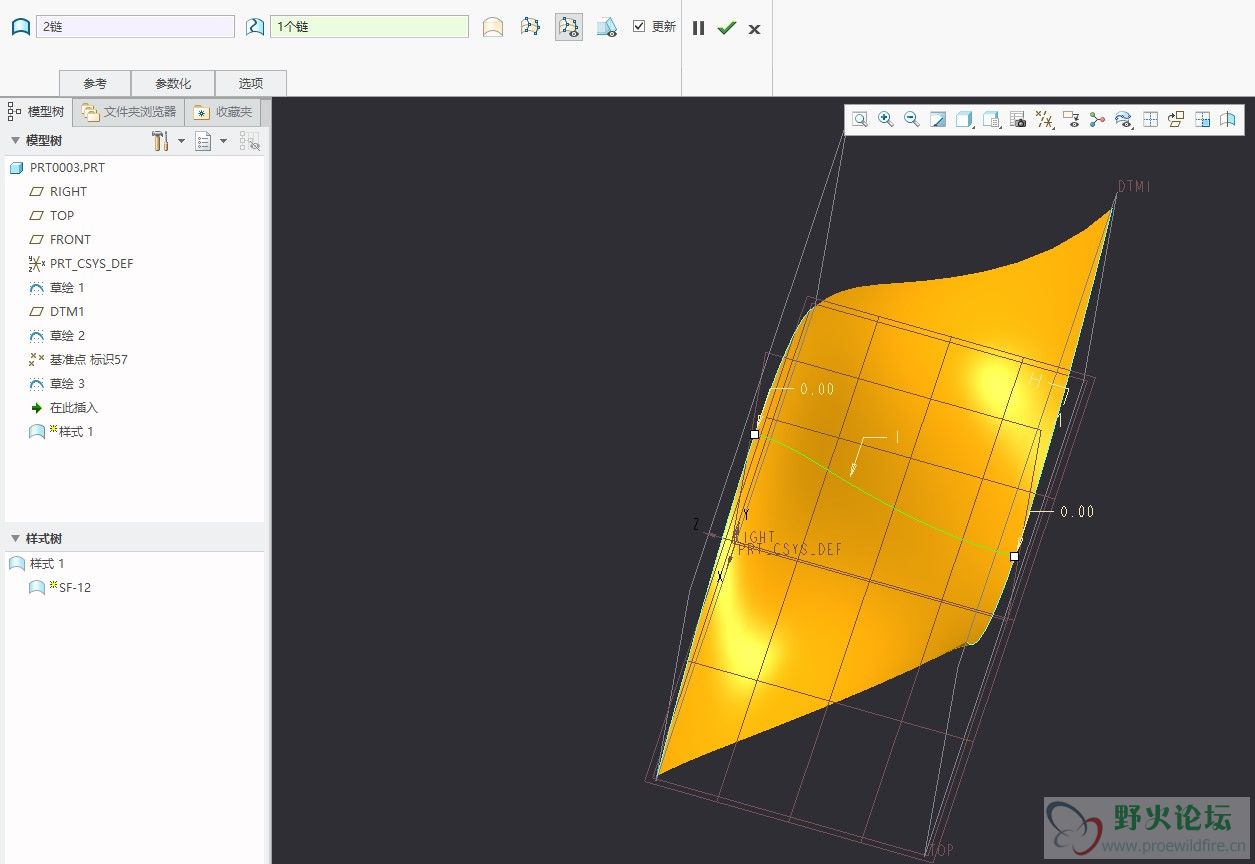Click the internal curve collector icon
The image size is (1255, 864).
255,27
